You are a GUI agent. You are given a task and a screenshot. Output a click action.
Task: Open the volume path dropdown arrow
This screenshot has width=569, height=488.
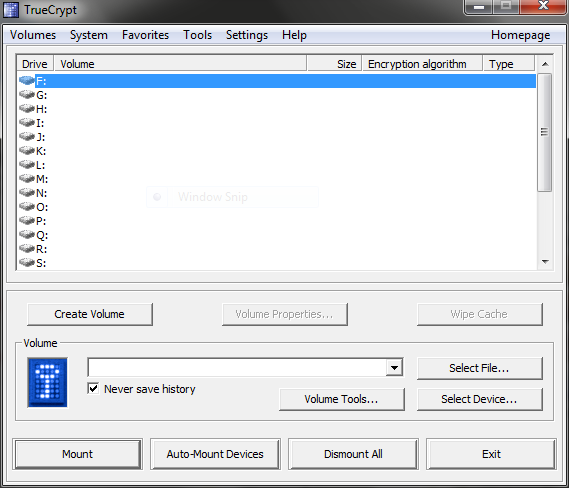394,368
